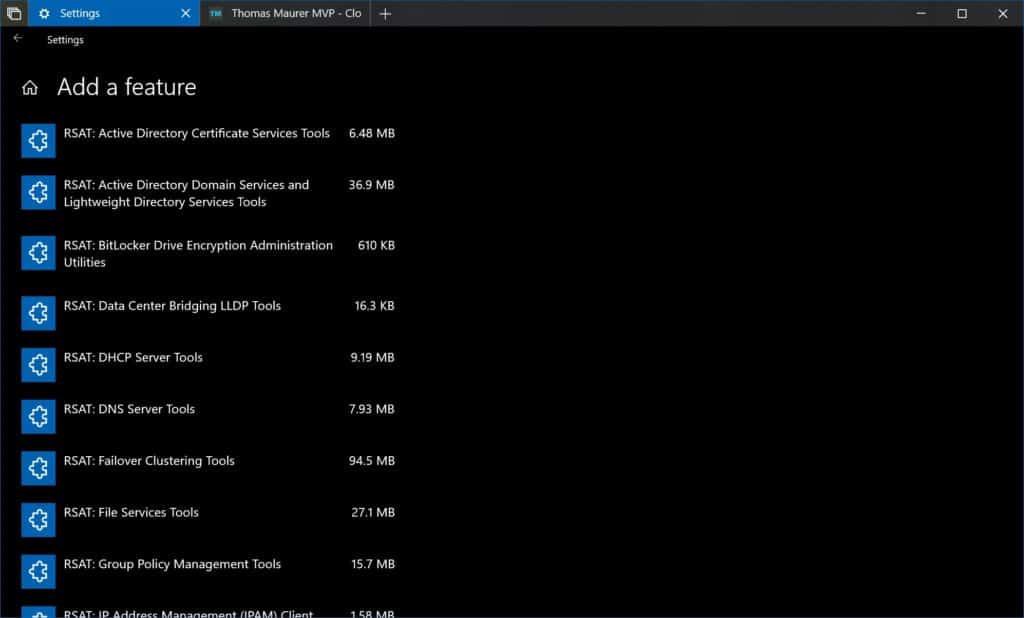Close the Settings tab

click(185, 13)
